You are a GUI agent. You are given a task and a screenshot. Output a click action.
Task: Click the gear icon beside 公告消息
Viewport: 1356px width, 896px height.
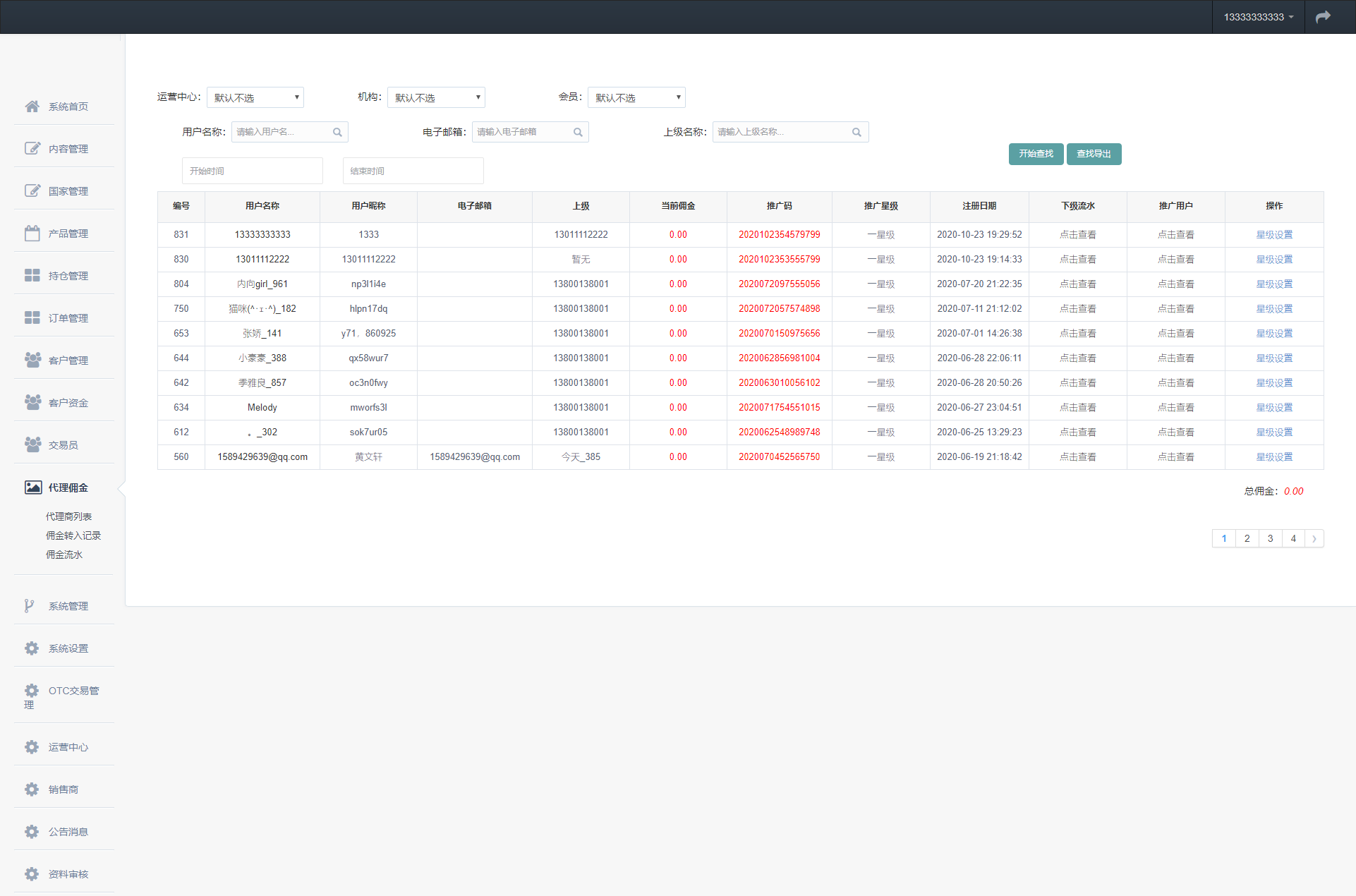coord(32,831)
